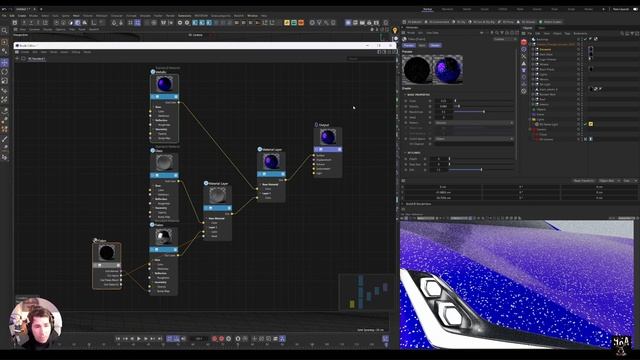Open the first dropdown field under Basic Properties
The width and height of the screenshot is (640, 360).
[474, 123]
